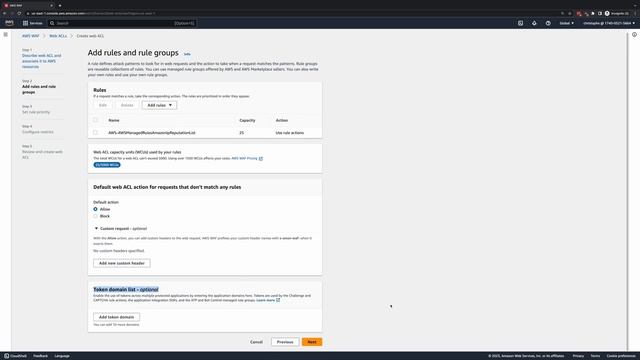Focus the AWS console search field

point(122,23)
